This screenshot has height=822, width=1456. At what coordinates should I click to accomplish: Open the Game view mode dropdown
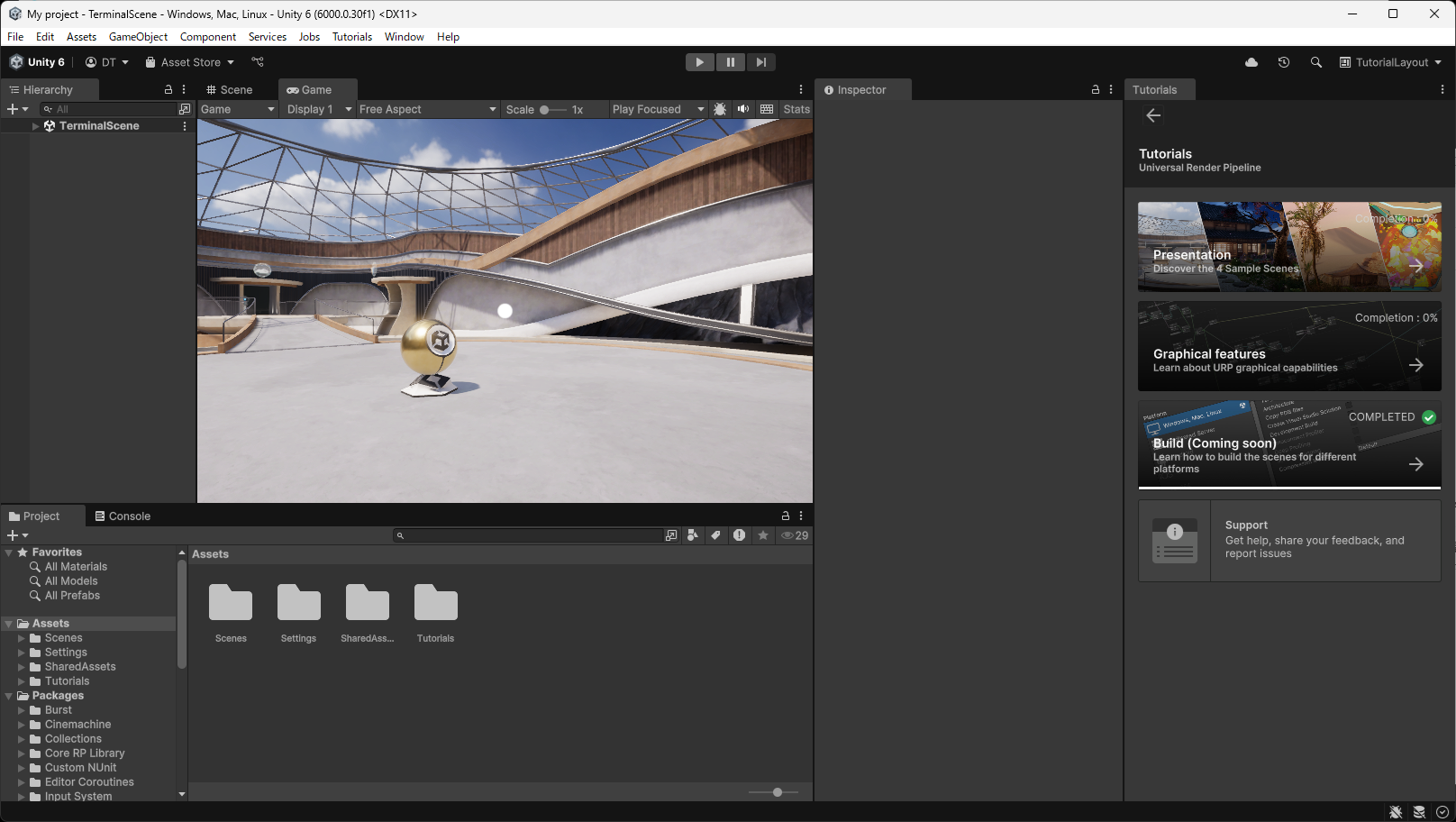[x=238, y=109]
